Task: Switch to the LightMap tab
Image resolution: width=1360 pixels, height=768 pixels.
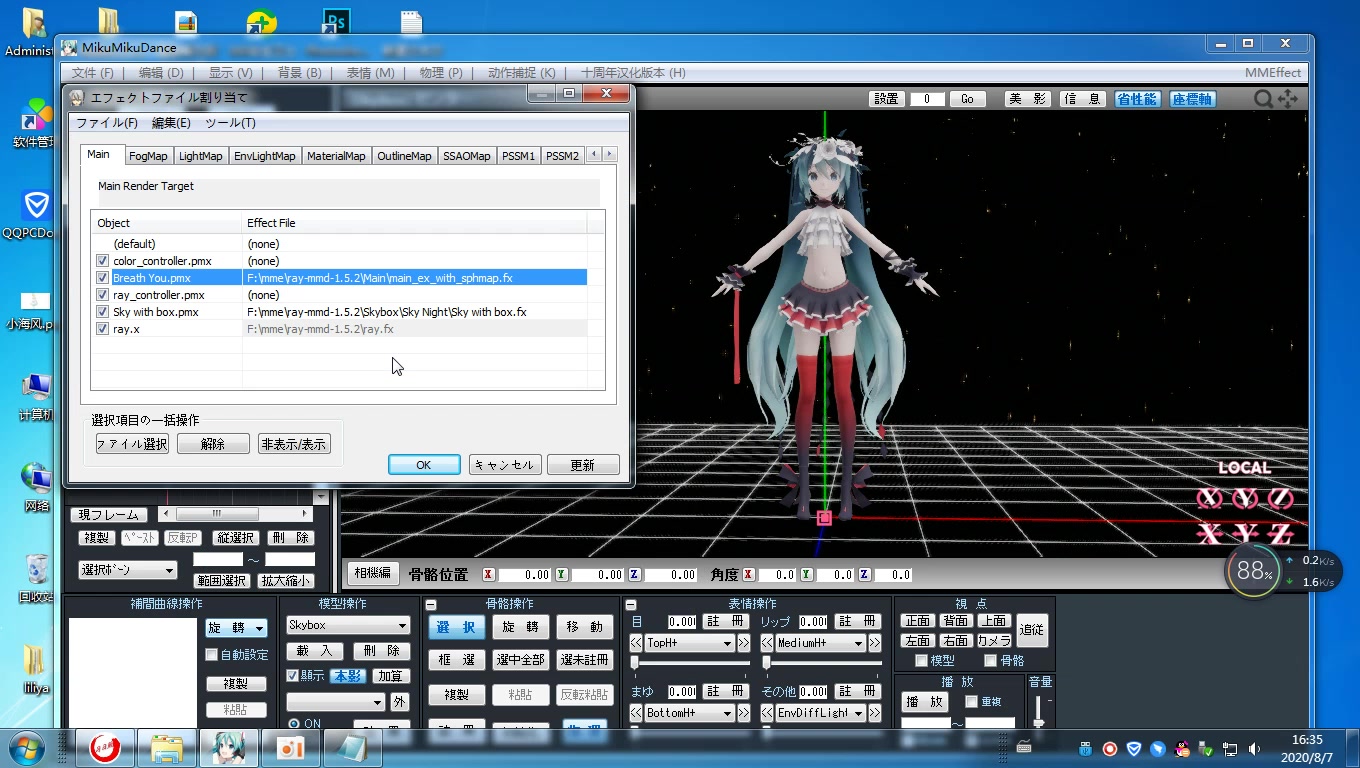Action: coord(201,156)
